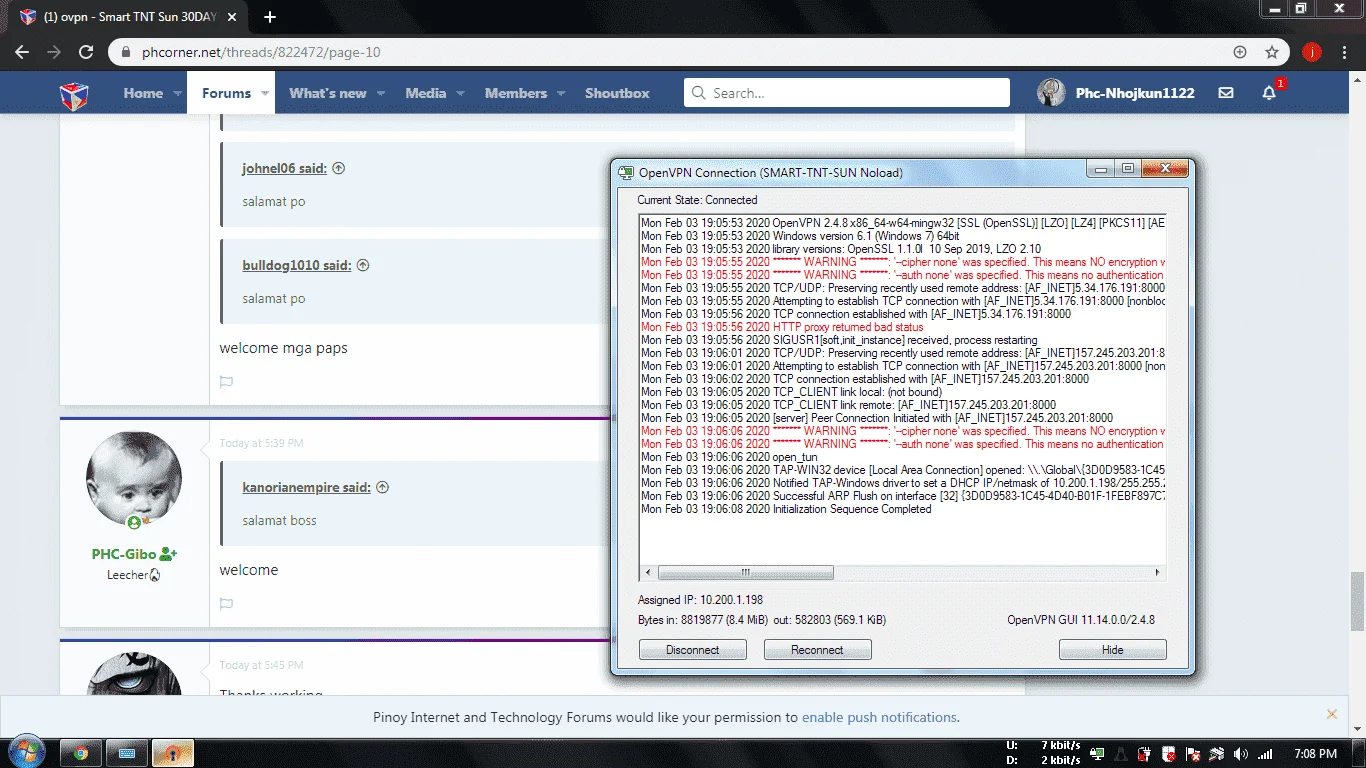The width and height of the screenshot is (1366, 768).
Task: Click the Chrome address bar URL
Action: coord(261,52)
